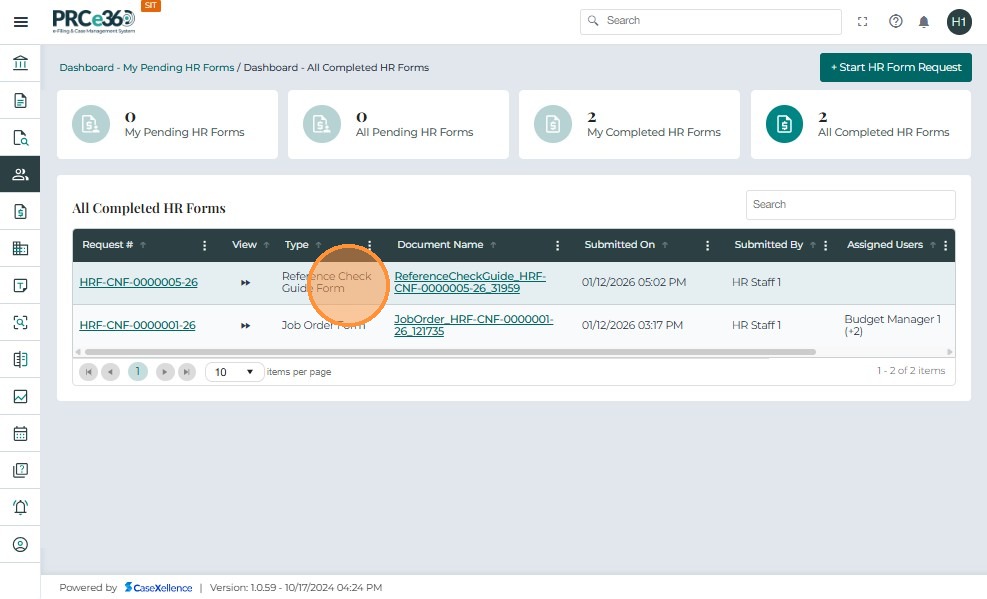Click Start HR Form Request button

point(895,67)
